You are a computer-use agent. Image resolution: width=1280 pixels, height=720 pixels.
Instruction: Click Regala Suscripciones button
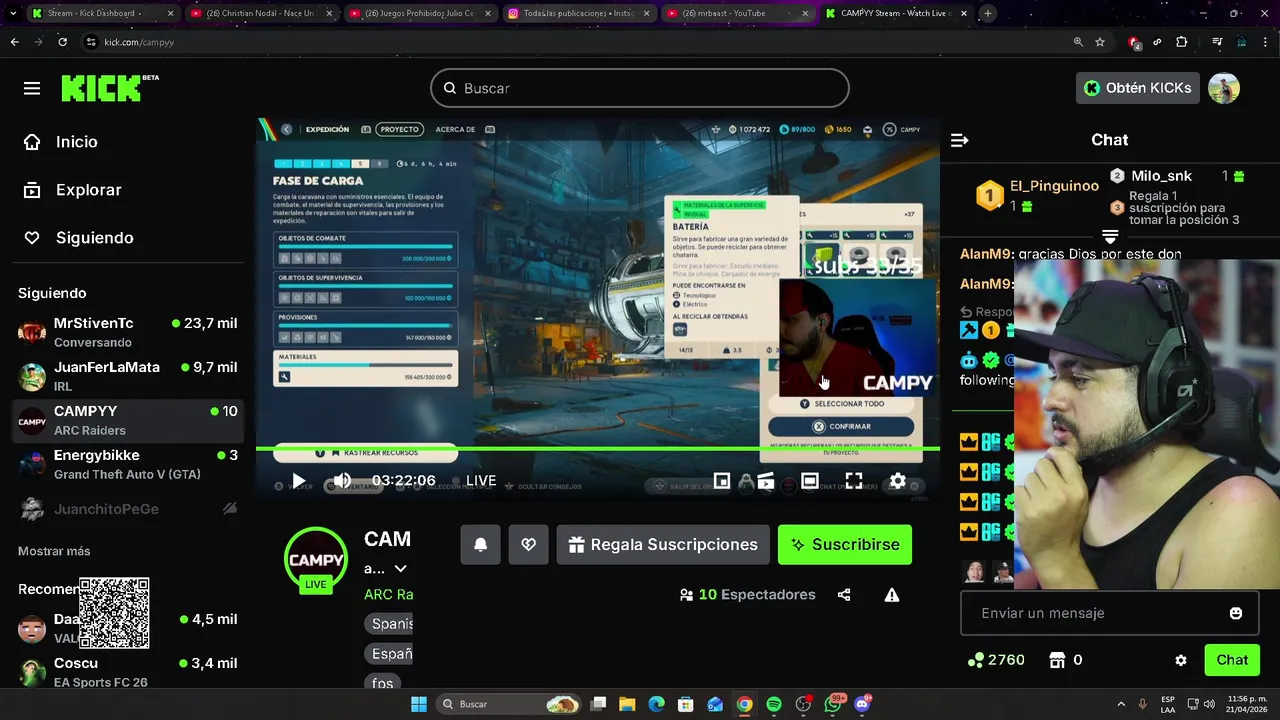pyautogui.click(x=663, y=545)
